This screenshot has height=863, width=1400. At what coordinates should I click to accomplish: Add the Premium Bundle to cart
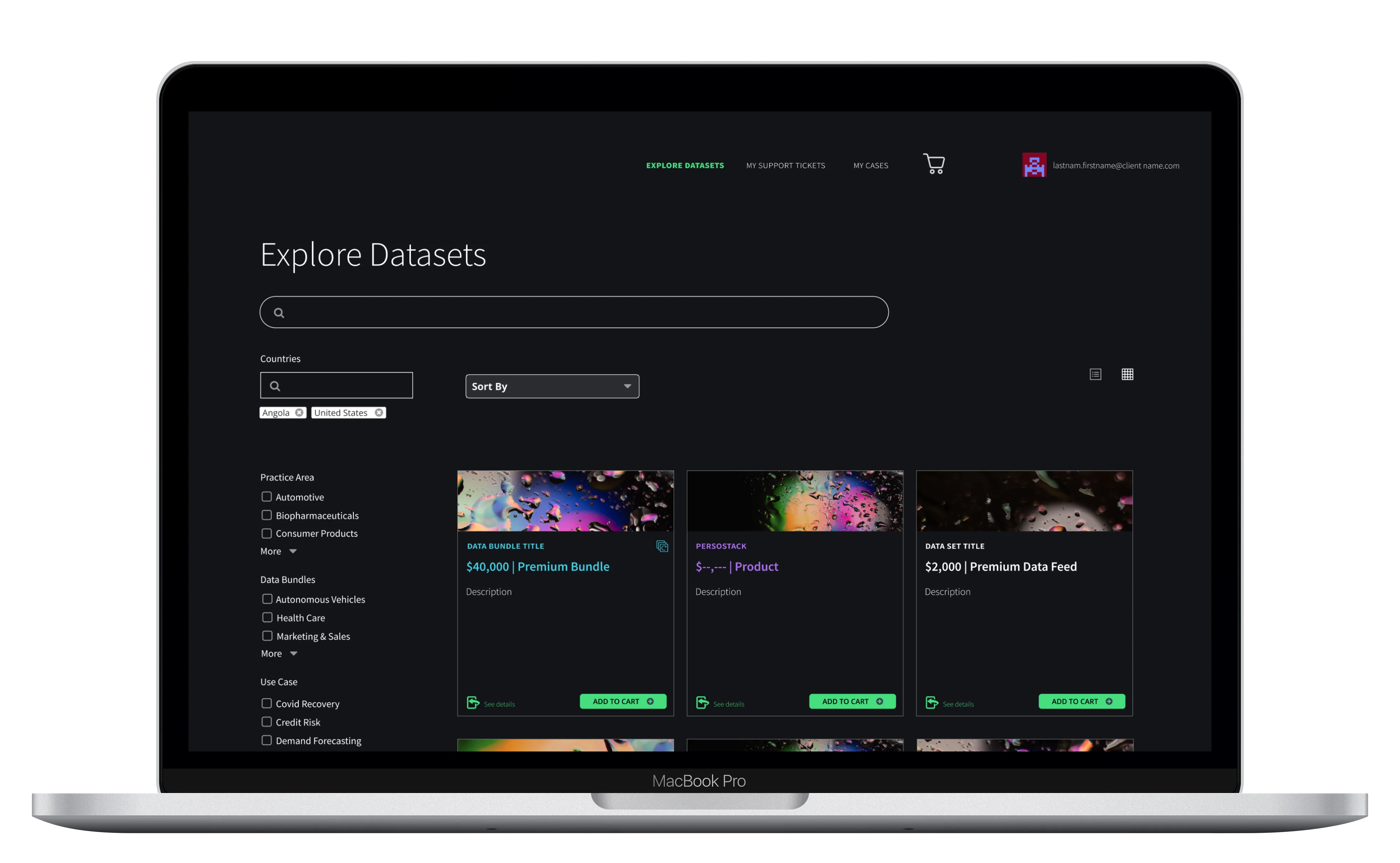click(x=623, y=701)
